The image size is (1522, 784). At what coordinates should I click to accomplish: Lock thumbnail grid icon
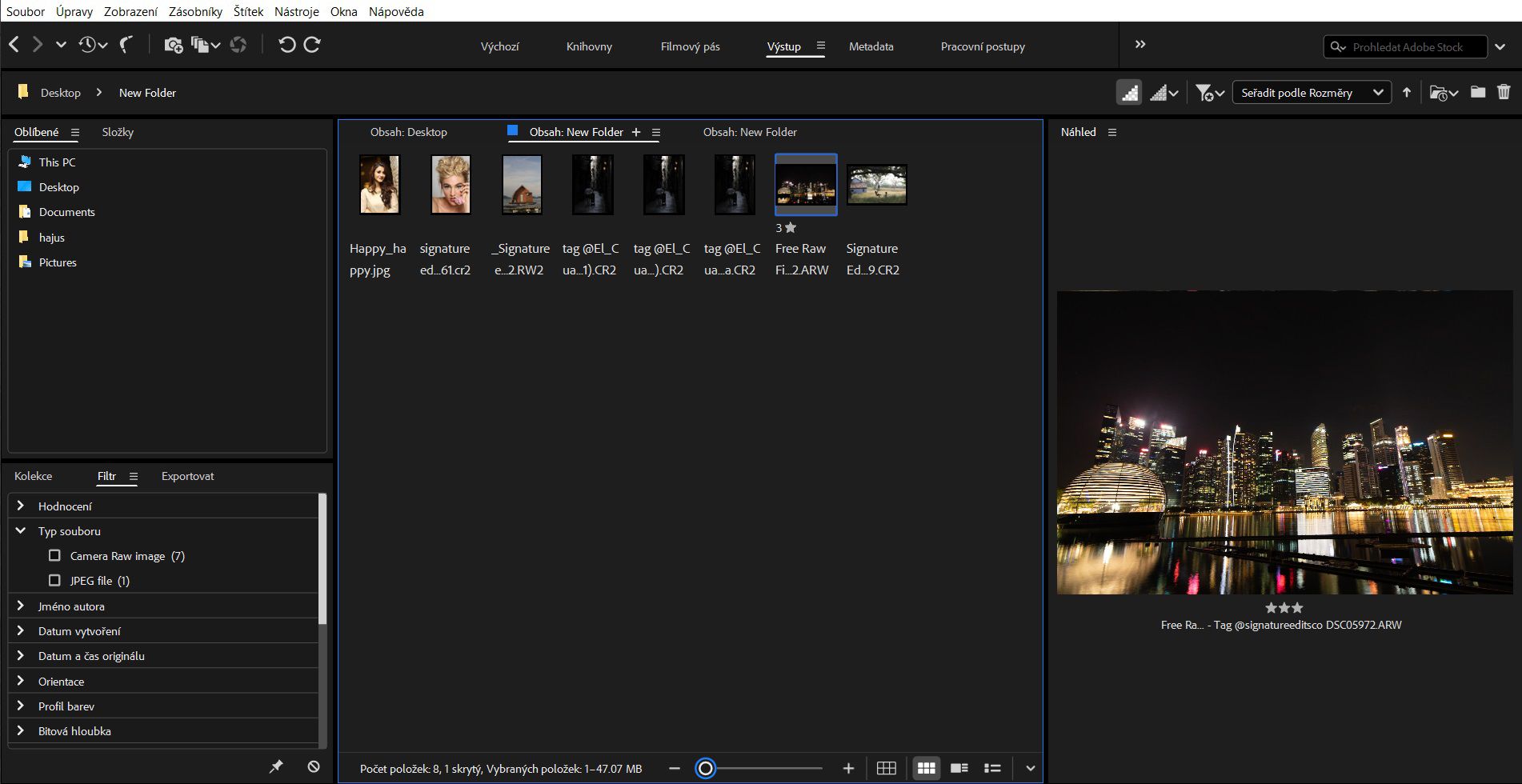[x=886, y=768]
